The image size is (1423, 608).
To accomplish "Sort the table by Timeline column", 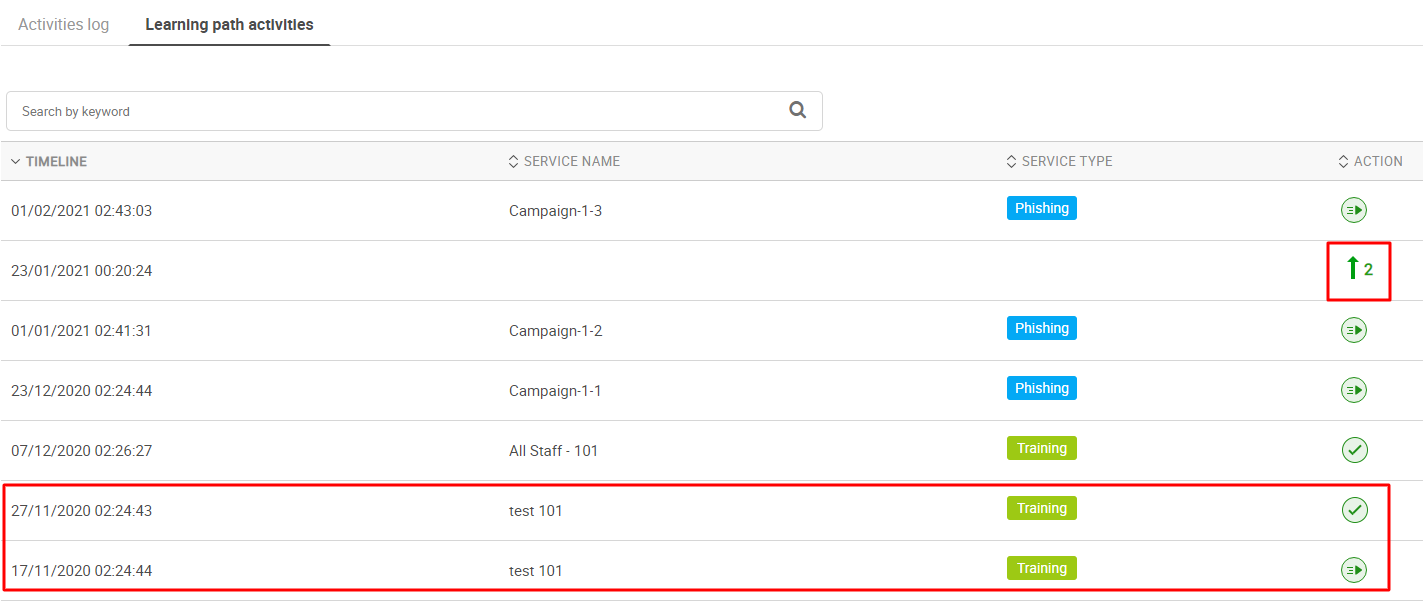I will (x=49, y=161).
